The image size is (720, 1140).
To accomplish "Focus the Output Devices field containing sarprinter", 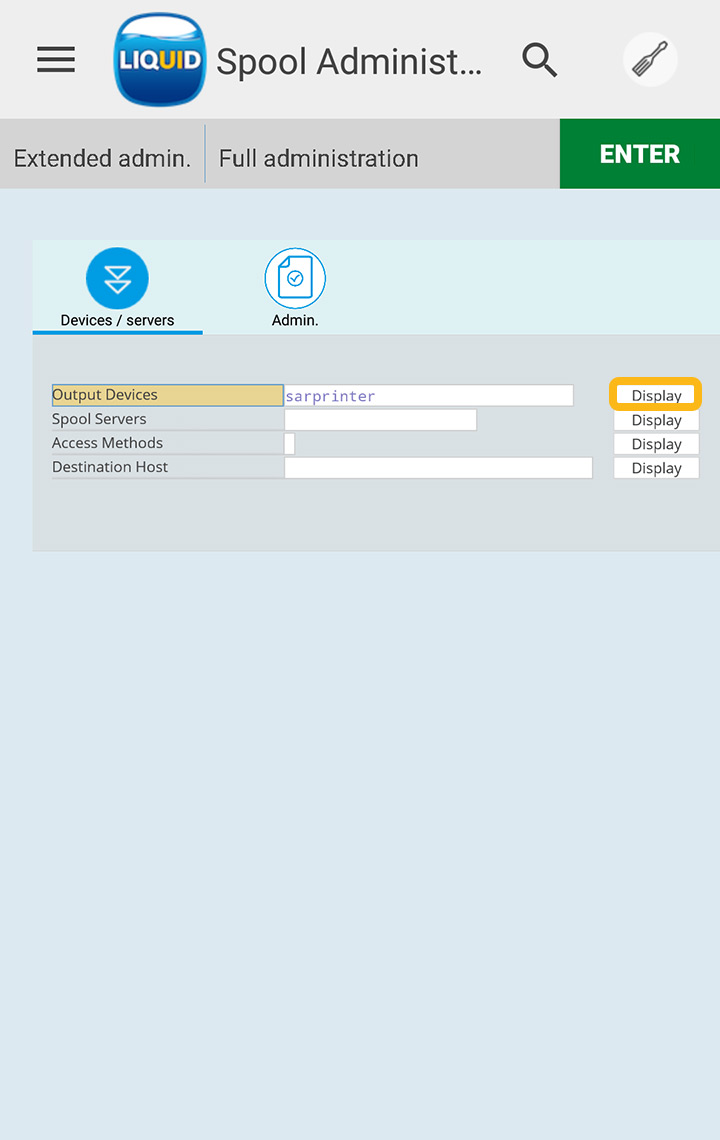I will [428, 396].
